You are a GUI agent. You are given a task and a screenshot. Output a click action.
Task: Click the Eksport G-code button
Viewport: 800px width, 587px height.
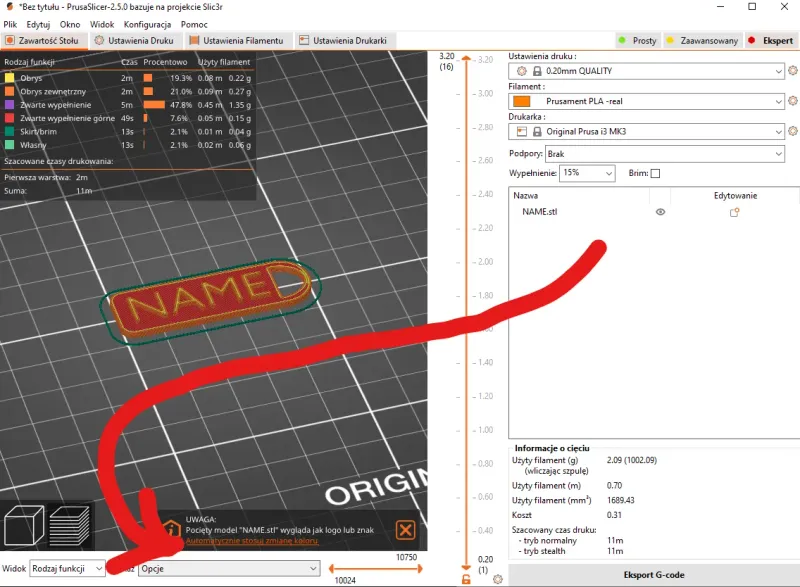(x=654, y=575)
